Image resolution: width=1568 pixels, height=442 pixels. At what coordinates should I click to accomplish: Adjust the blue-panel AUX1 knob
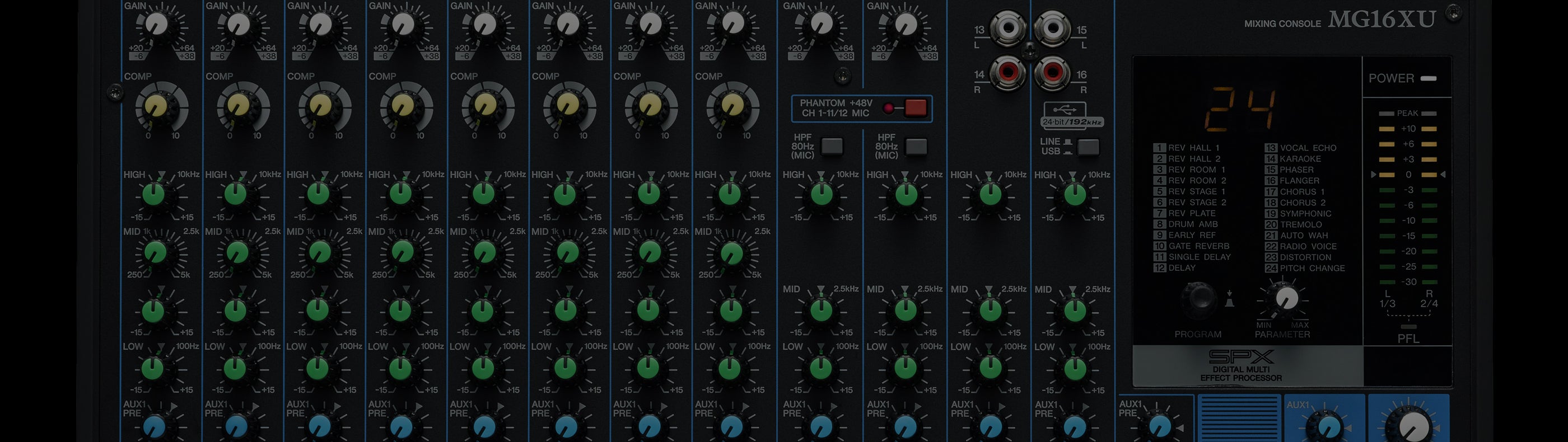click(x=1329, y=427)
